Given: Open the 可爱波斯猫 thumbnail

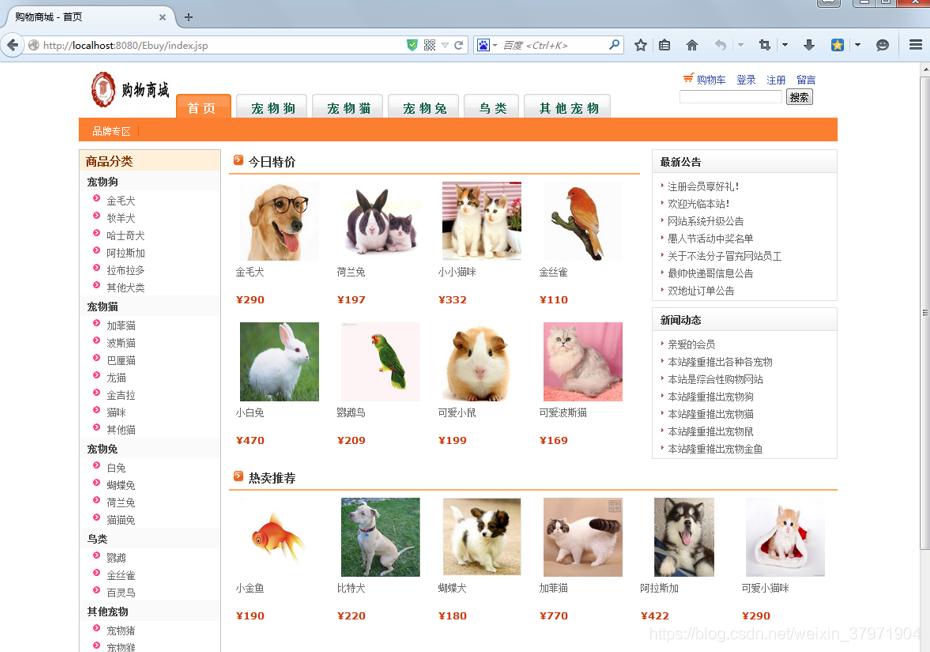Looking at the screenshot, I should pyautogui.click(x=583, y=361).
